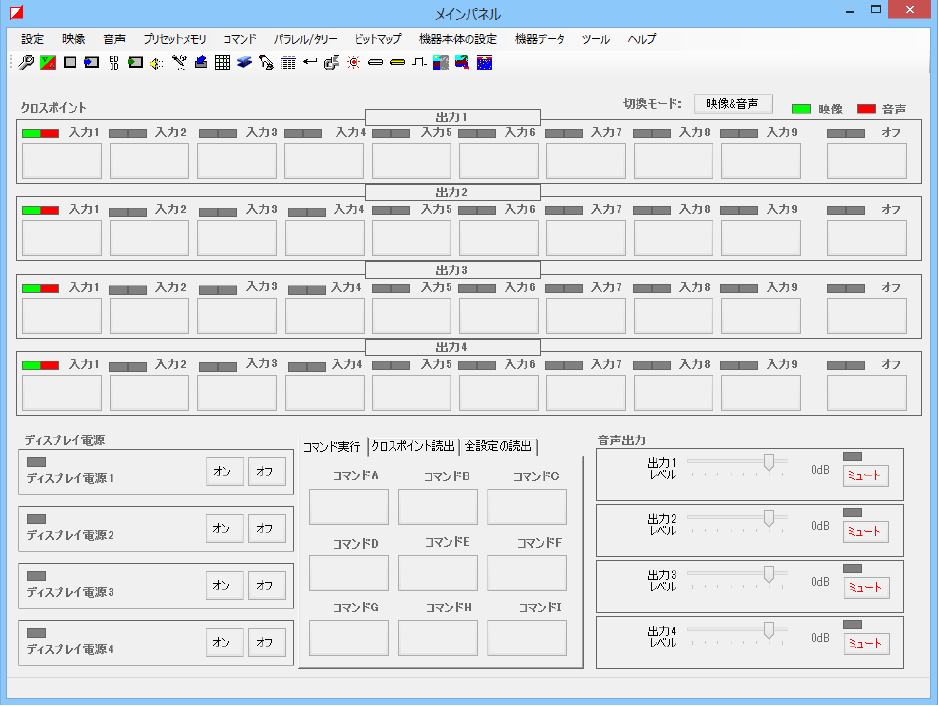Viewport: 938px width, 706px height.
Task: Switch to the クロスポイント読出 tab
Action: tap(413, 446)
